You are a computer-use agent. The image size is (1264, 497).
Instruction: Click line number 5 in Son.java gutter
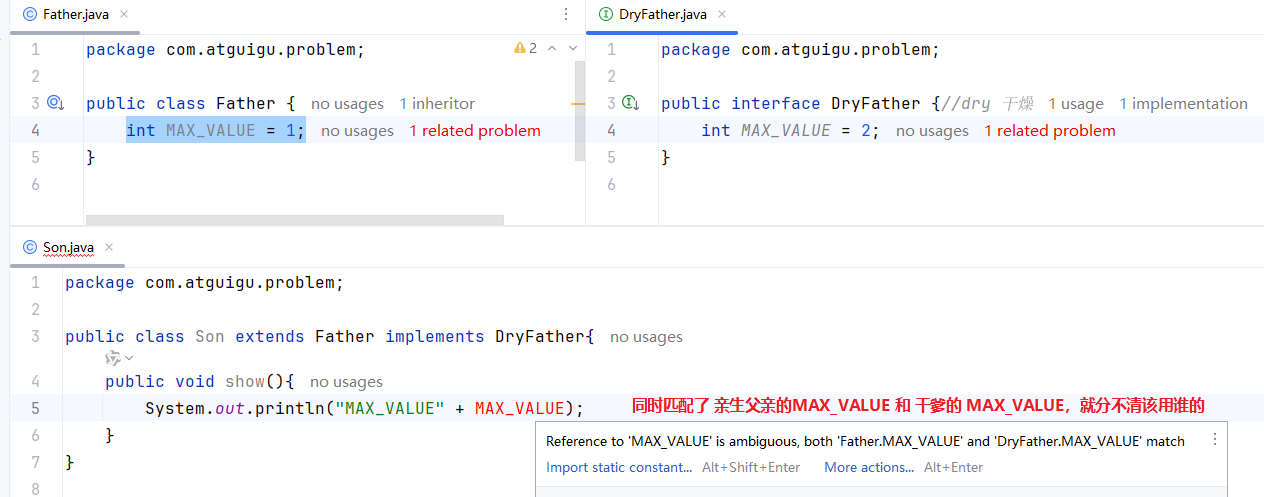[36, 408]
